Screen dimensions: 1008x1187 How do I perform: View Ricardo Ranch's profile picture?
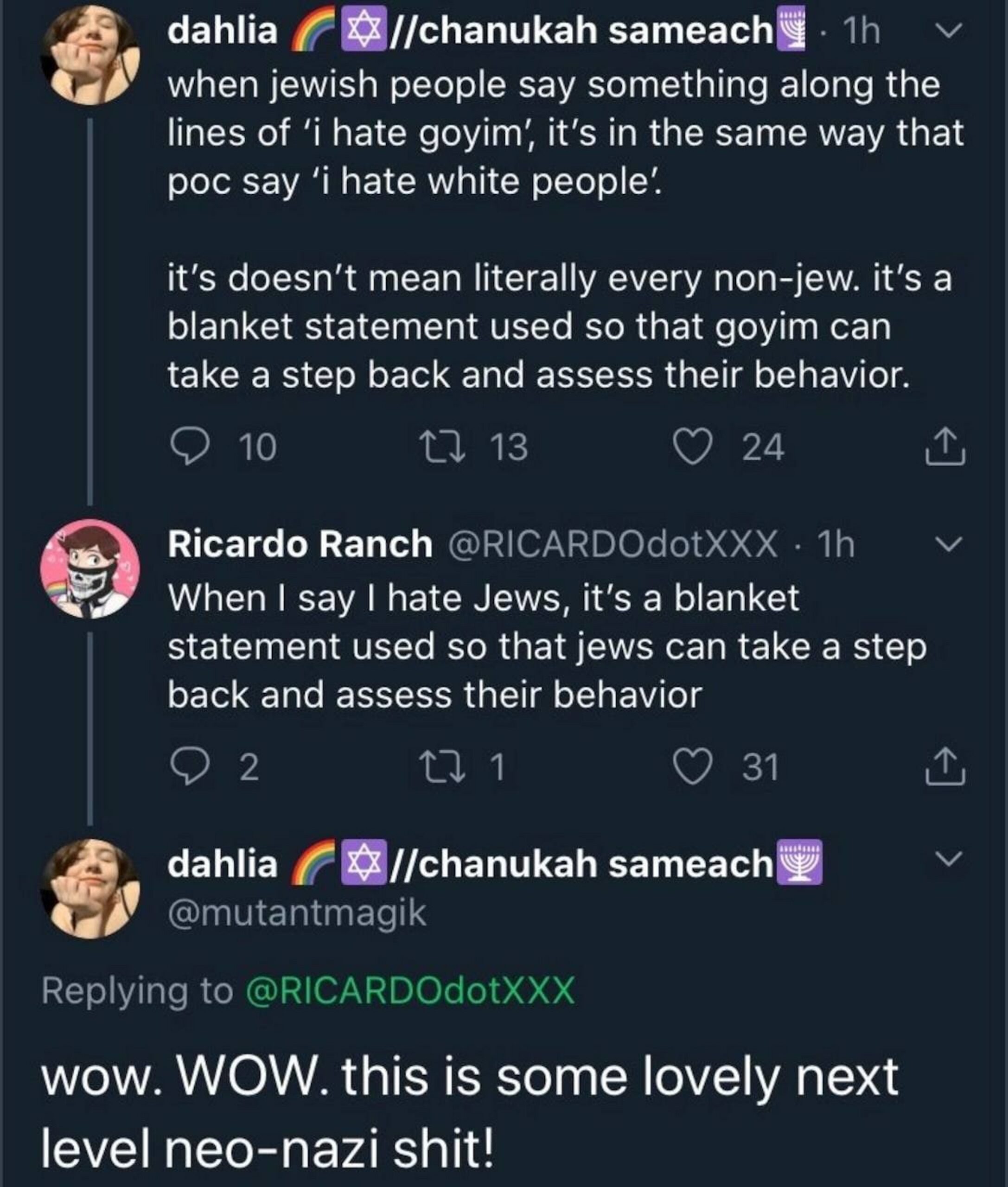tap(89, 569)
